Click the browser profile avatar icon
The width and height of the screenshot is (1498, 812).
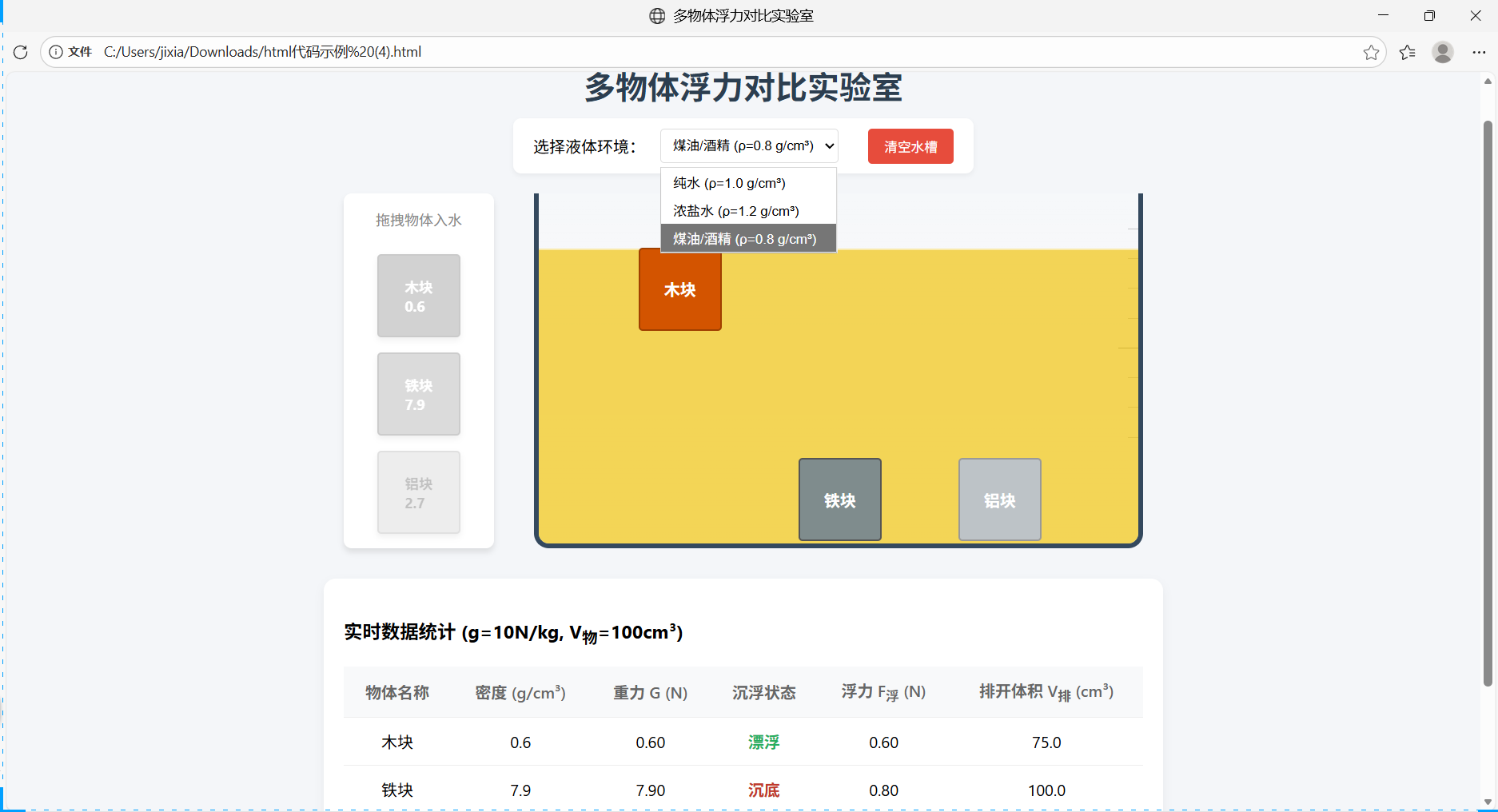1443,51
